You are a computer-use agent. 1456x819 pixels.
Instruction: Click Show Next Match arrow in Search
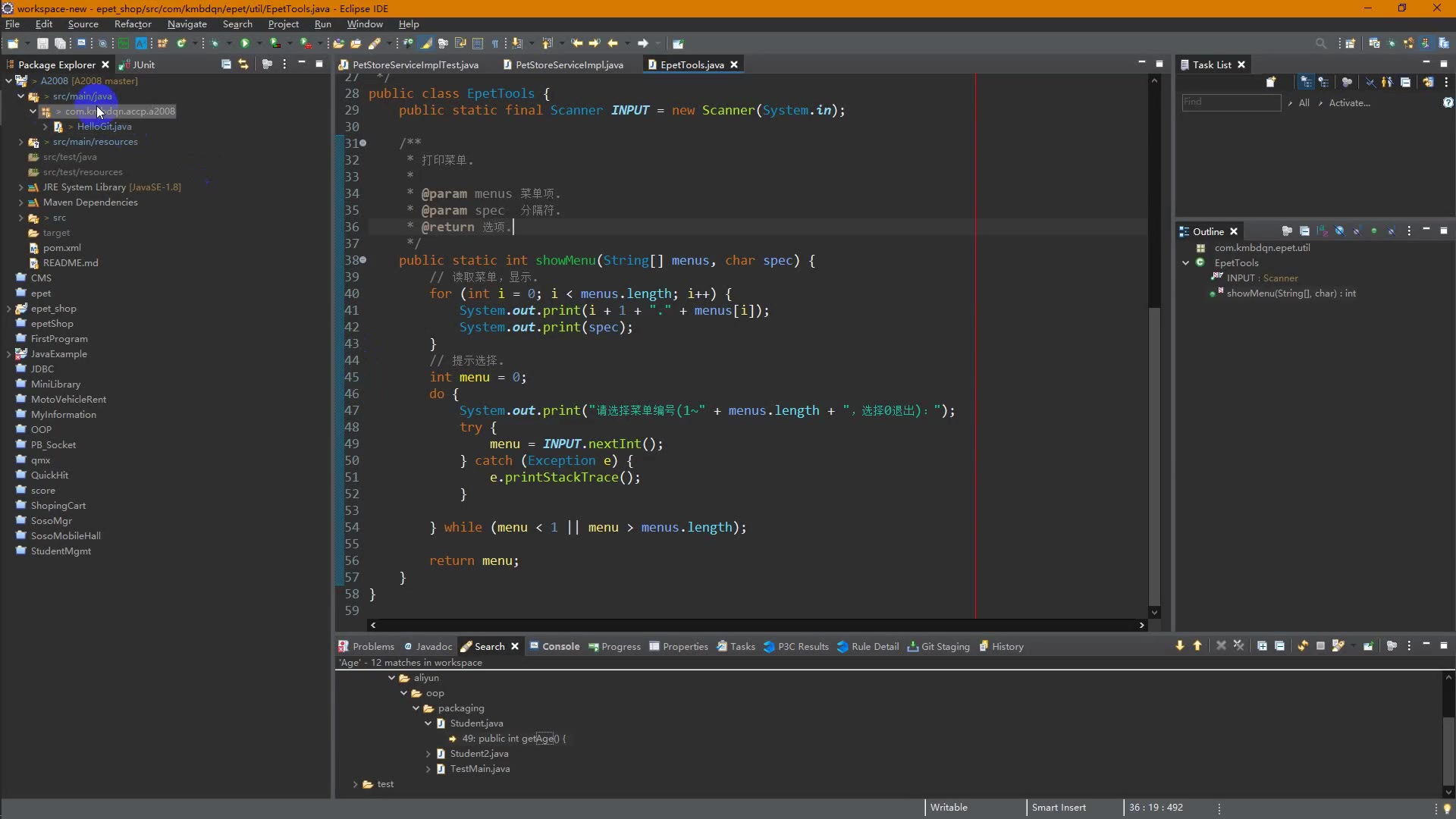1180,646
